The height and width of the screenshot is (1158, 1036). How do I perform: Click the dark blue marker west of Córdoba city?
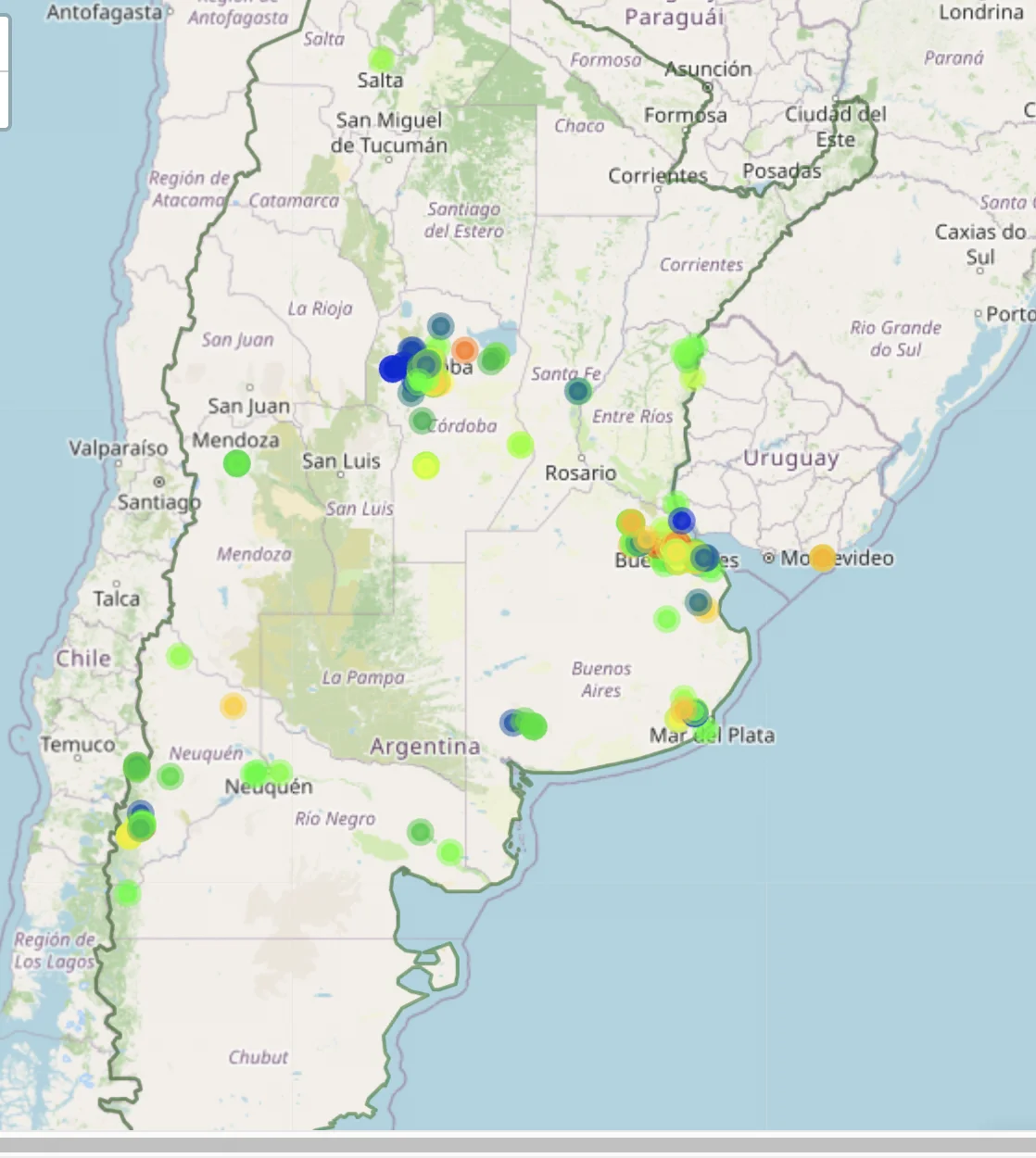[394, 368]
